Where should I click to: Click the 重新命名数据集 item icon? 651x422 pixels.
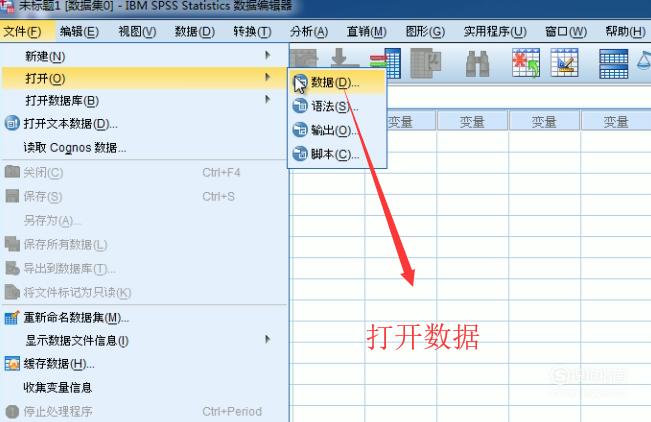point(12,318)
